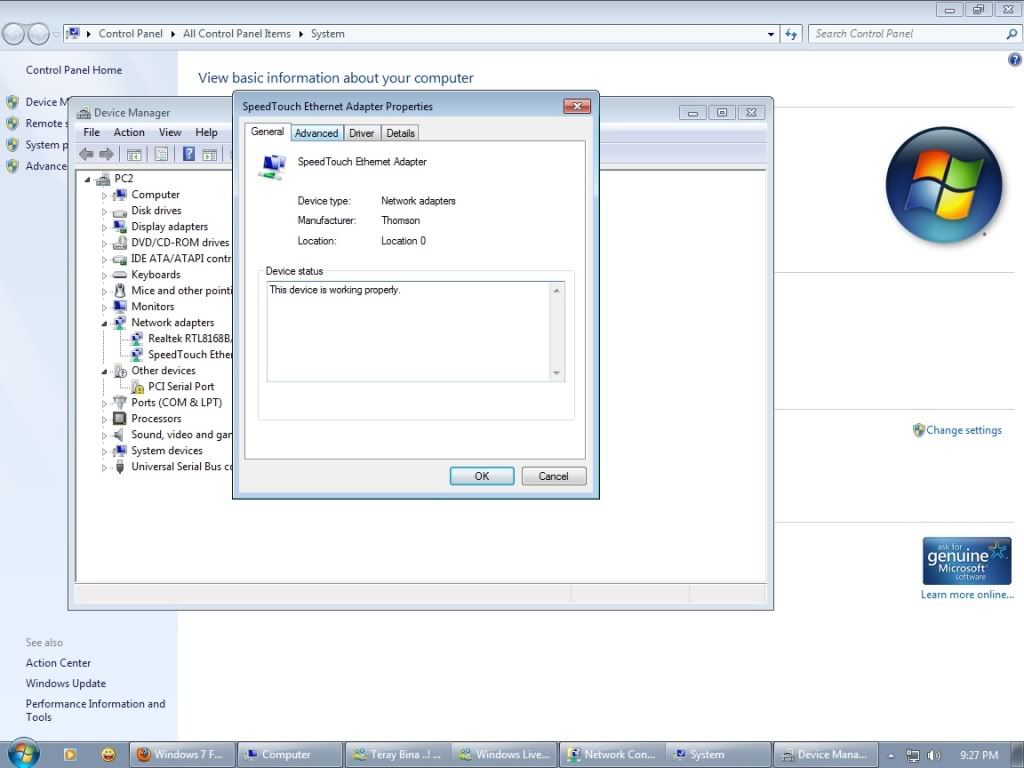This screenshot has width=1024, height=768.
Task: Select the SpeedTouch Ethernet adapter tree entry
Action: pyautogui.click(x=189, y=355)
